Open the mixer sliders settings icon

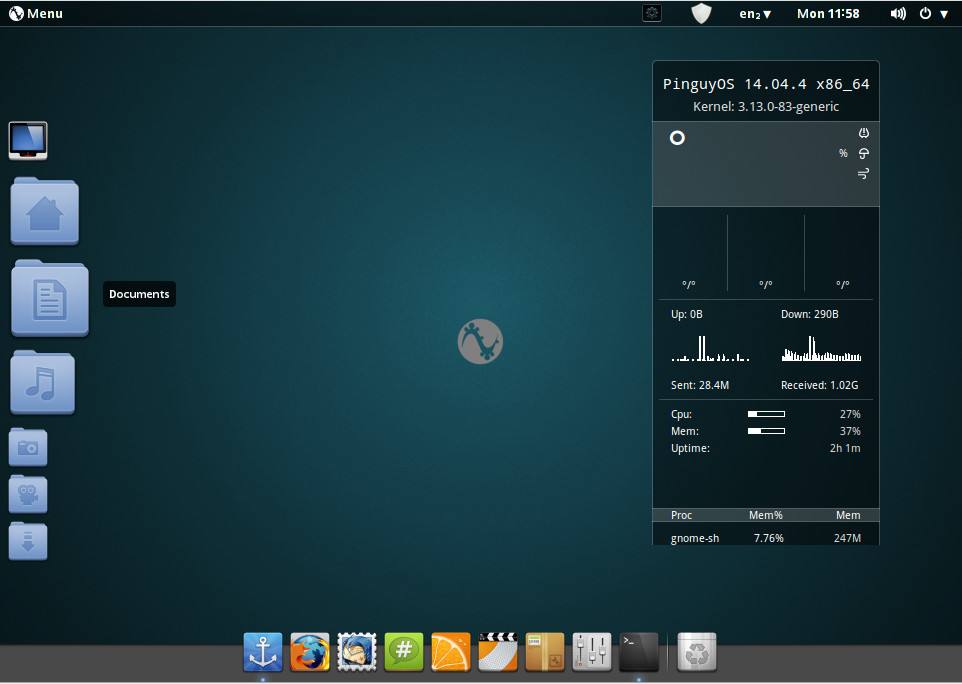[592, 652]
